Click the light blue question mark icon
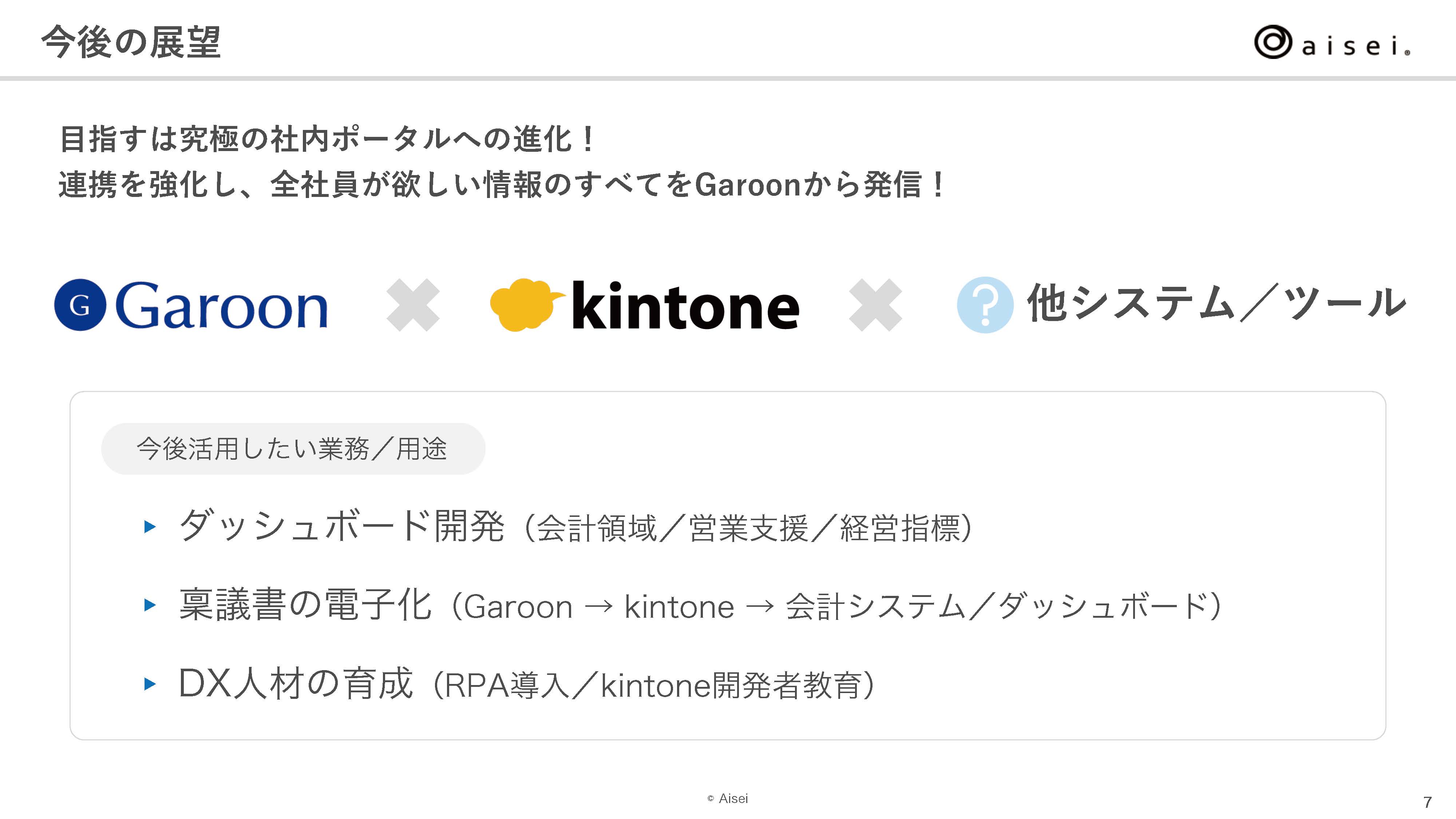 (x=985, y=305)
